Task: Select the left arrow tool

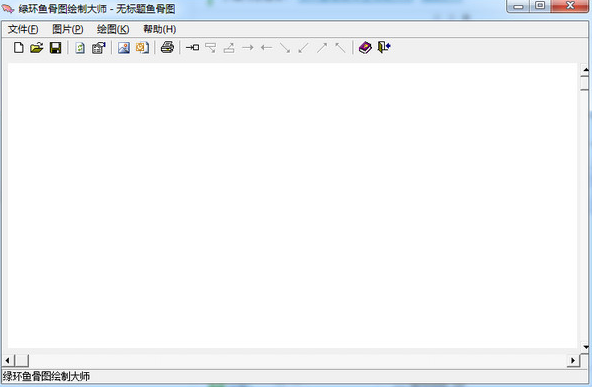Action: (267, 48)
